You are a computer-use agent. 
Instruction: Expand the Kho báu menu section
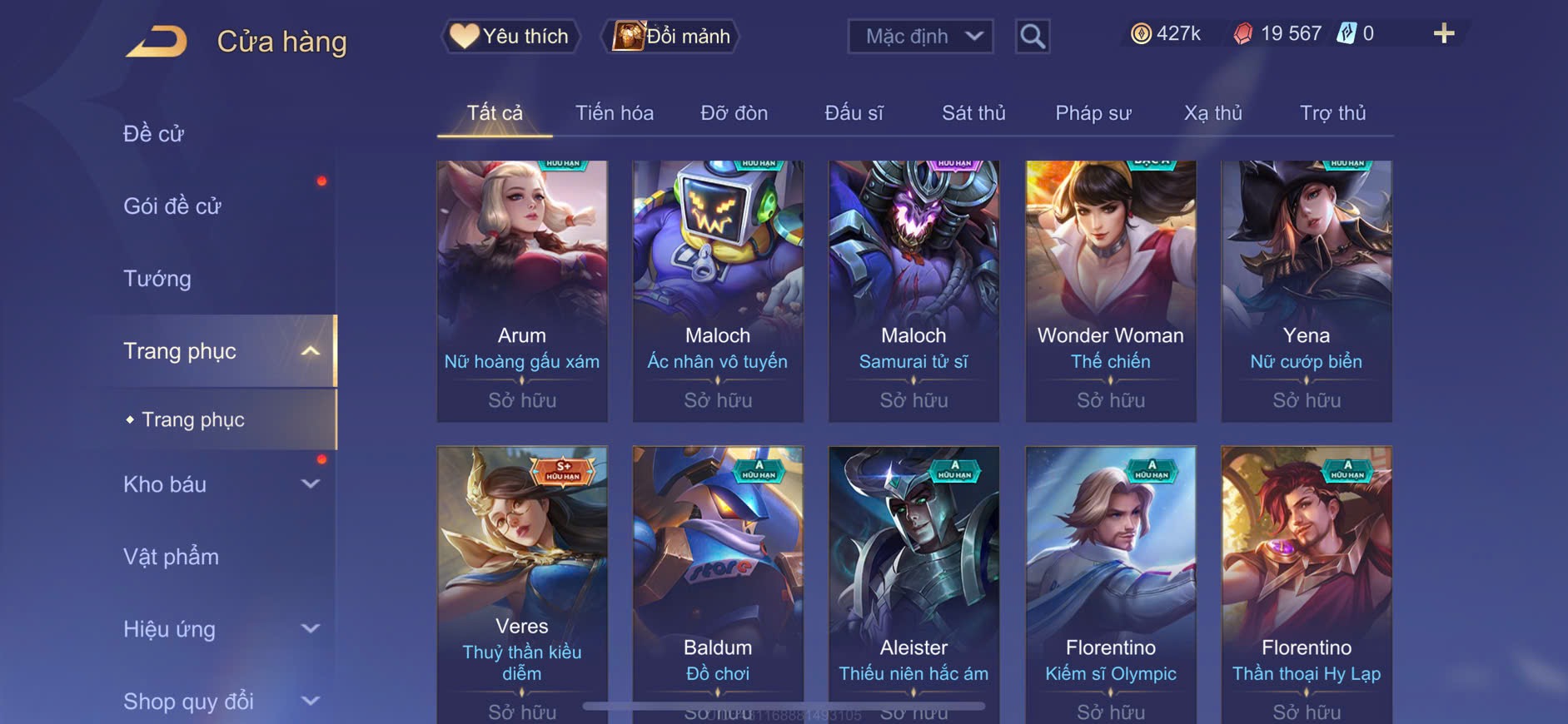tap(310, 483)
